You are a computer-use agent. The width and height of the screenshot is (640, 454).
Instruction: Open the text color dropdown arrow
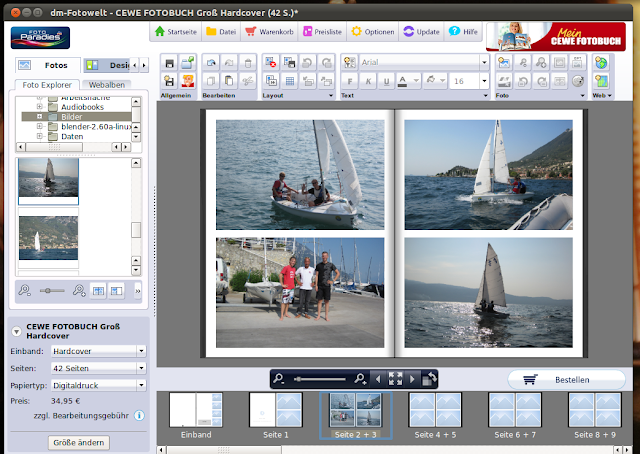point(416,80)
